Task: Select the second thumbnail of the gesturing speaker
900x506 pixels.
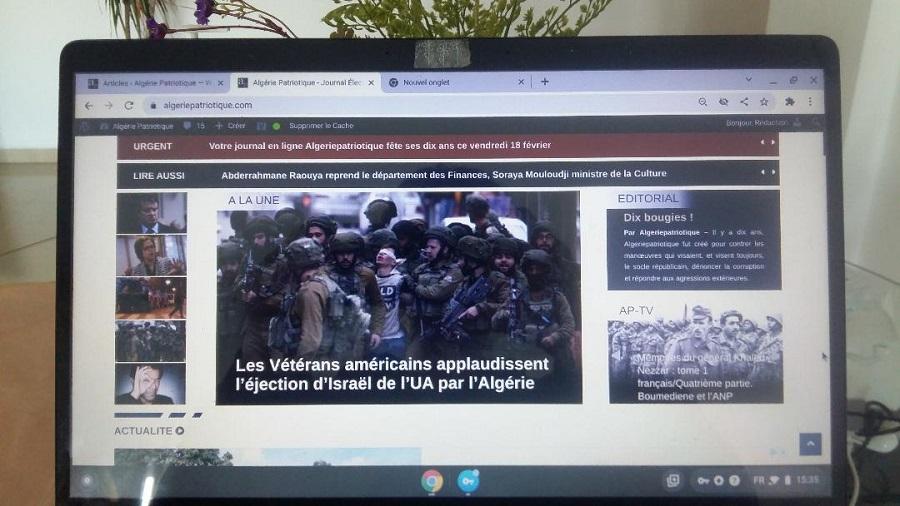Action: pyautogui.click(x=151, y=256)
